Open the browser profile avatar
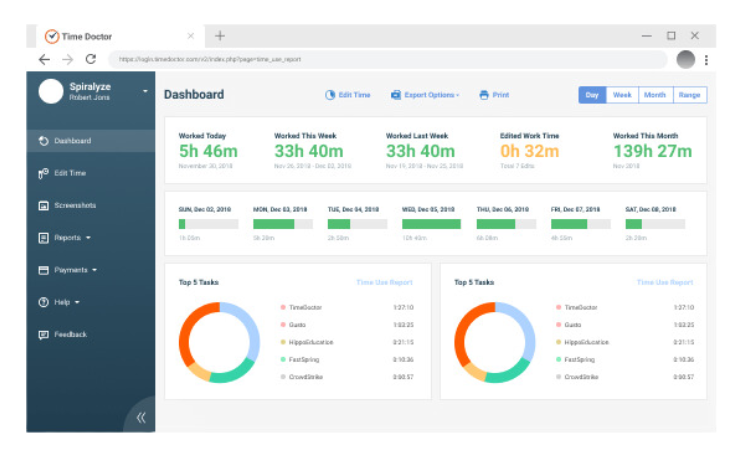 685,59
